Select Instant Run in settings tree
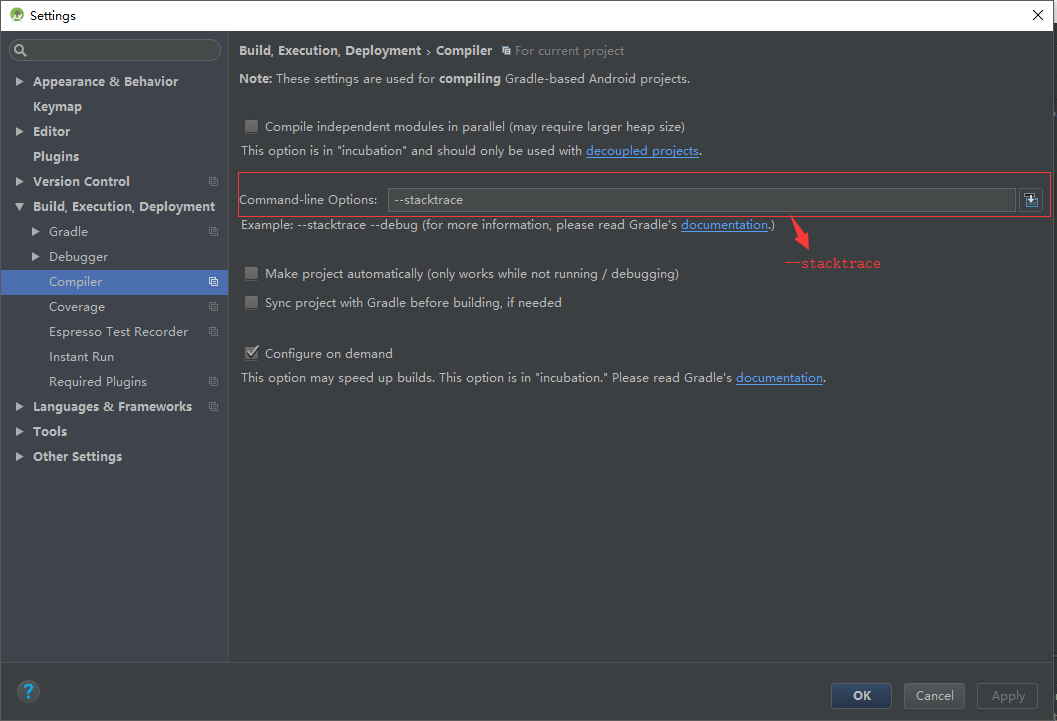 (81, 357)
